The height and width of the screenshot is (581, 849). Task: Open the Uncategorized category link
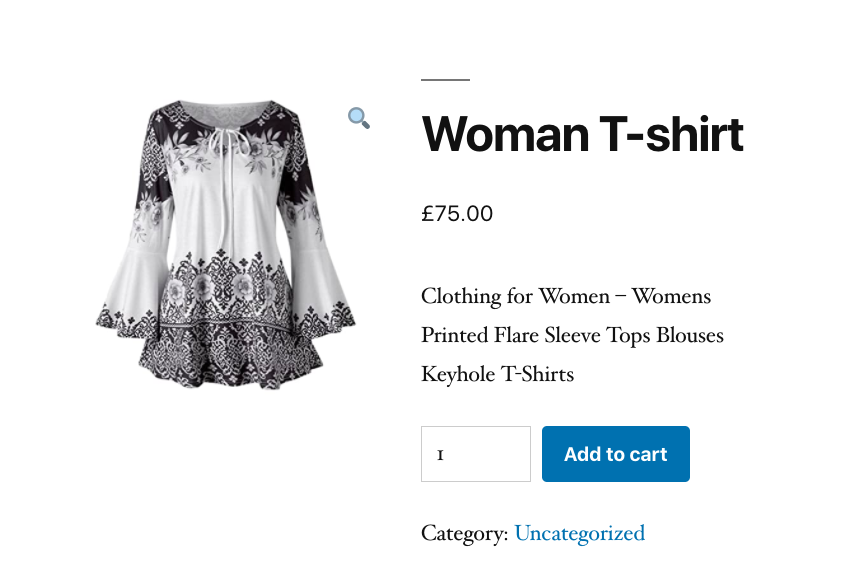(579, 533)
